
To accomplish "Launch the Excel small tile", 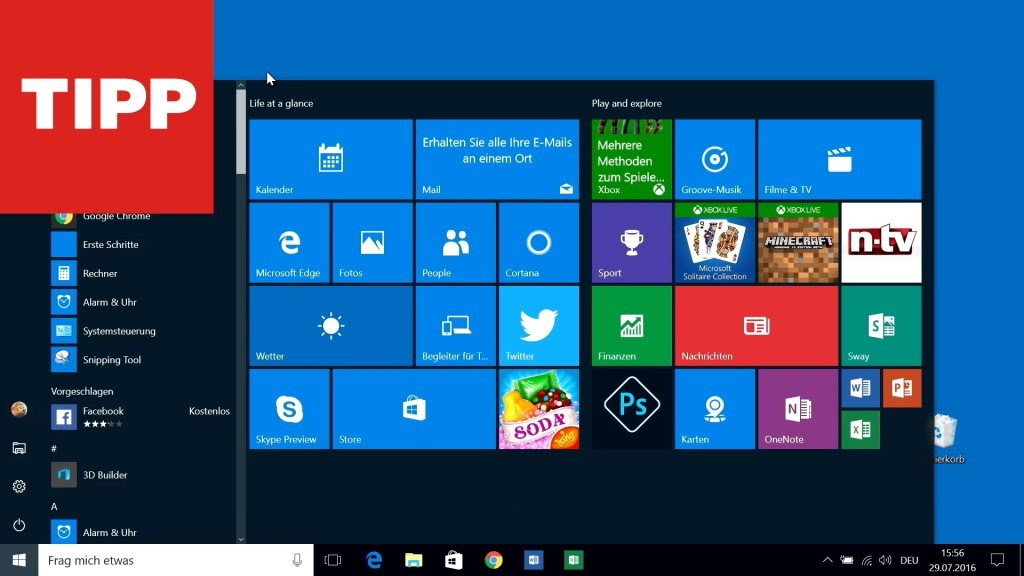I will 861,430.
